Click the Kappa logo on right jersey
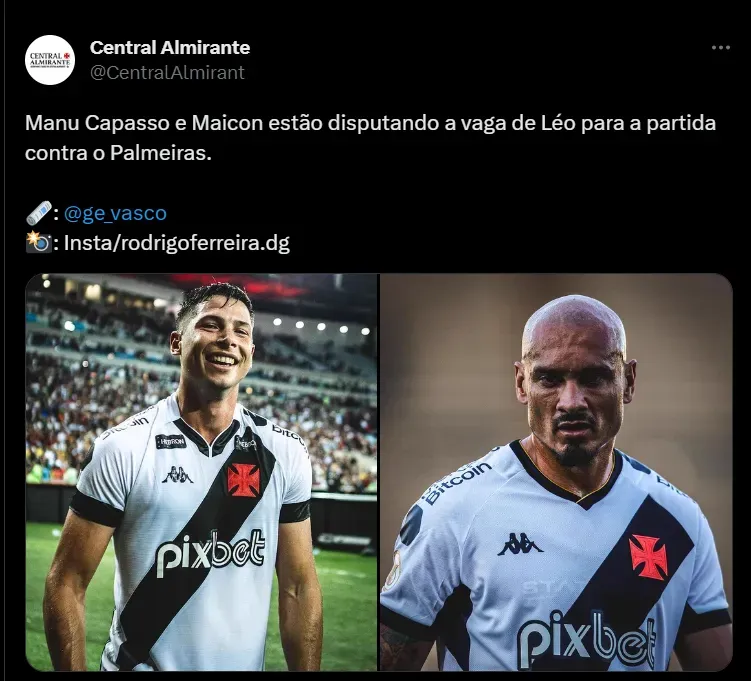Screen dimensions: 751x681 520,544
